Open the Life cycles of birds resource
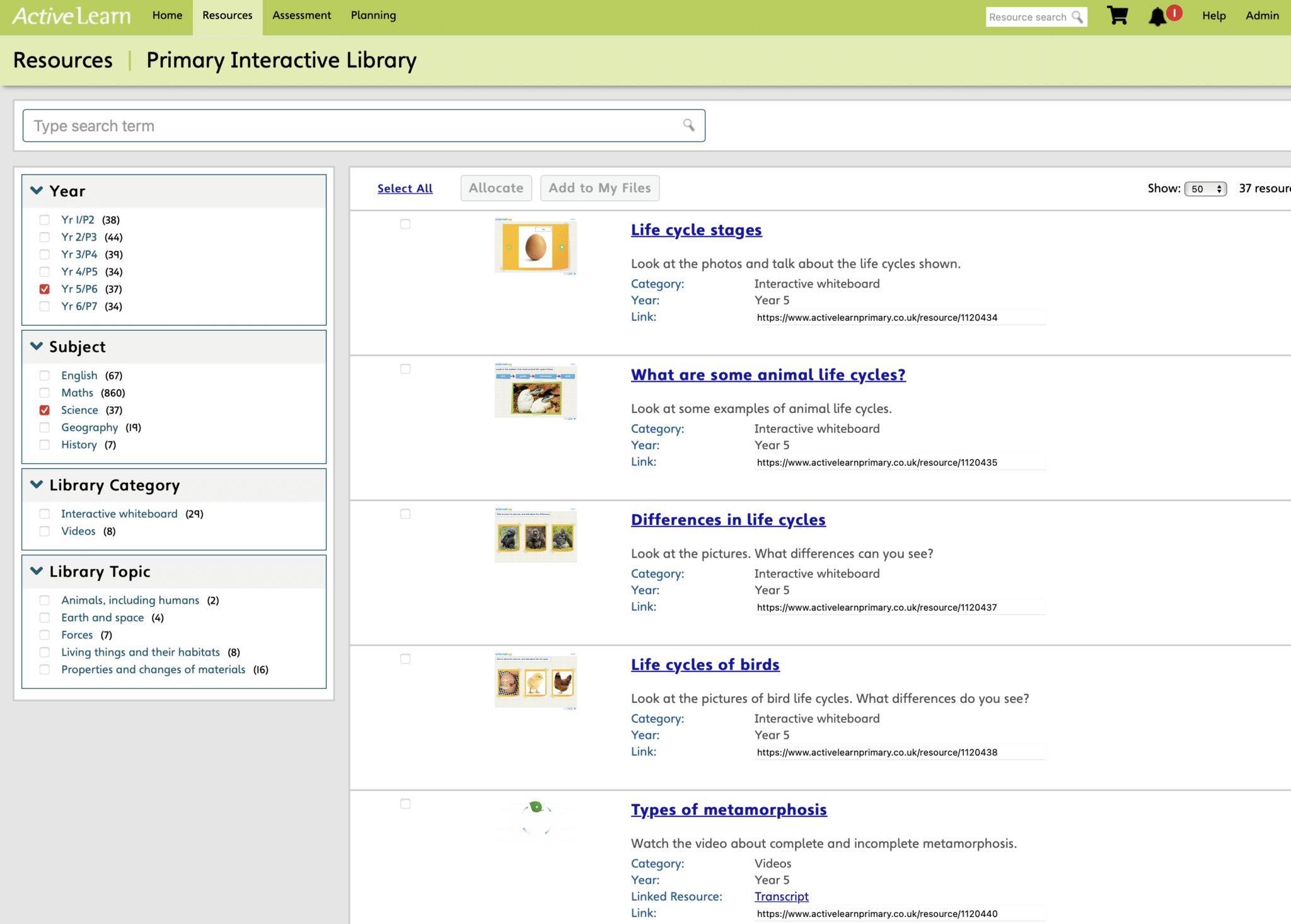Image resolution: width=1291 pixels, height=924 pixels. click(x=705, y=664)
